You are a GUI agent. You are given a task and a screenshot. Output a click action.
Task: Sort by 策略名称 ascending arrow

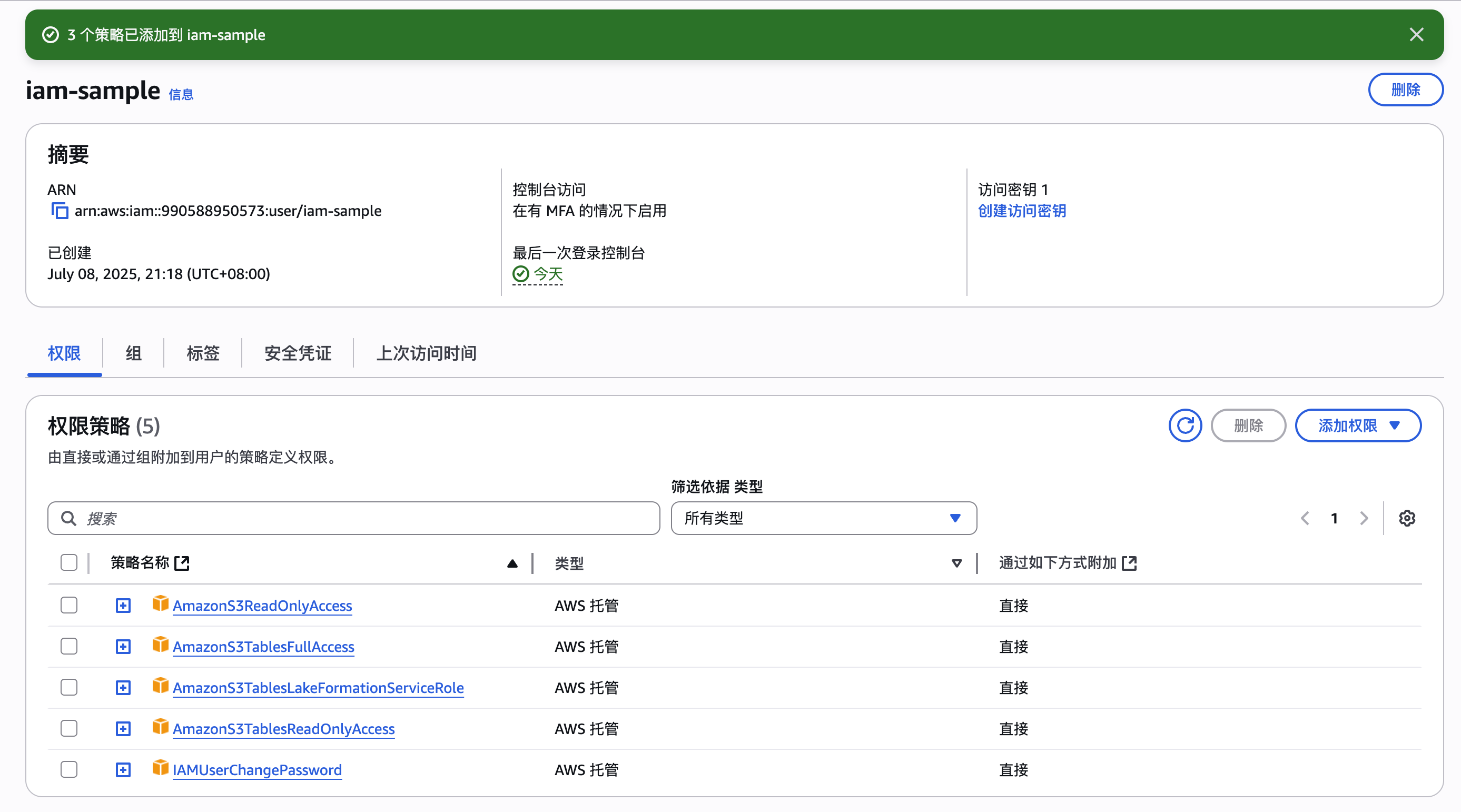pos(512,563)
